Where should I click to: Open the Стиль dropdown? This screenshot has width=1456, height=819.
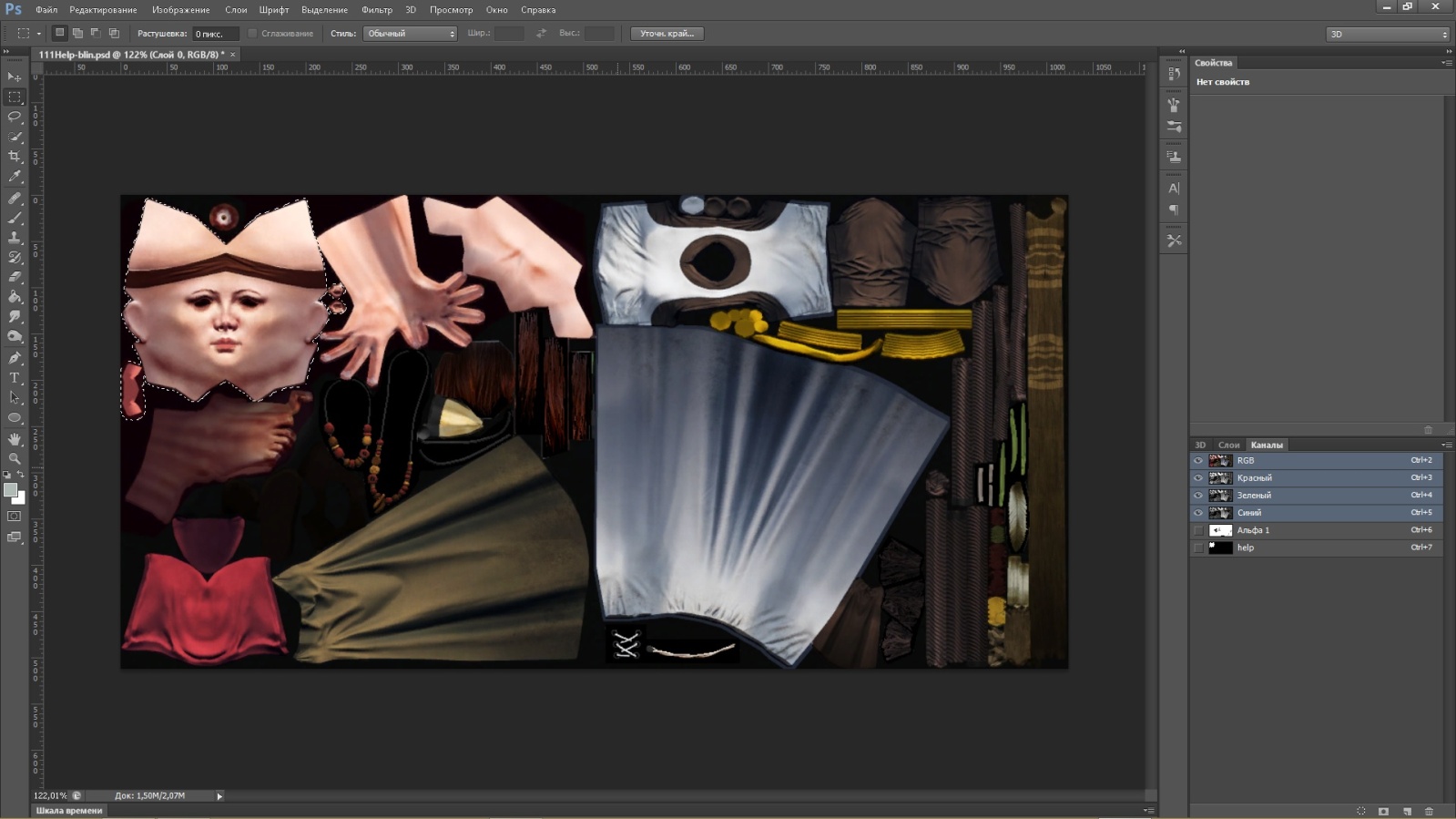pyautogui.click(x=410, y=34)
